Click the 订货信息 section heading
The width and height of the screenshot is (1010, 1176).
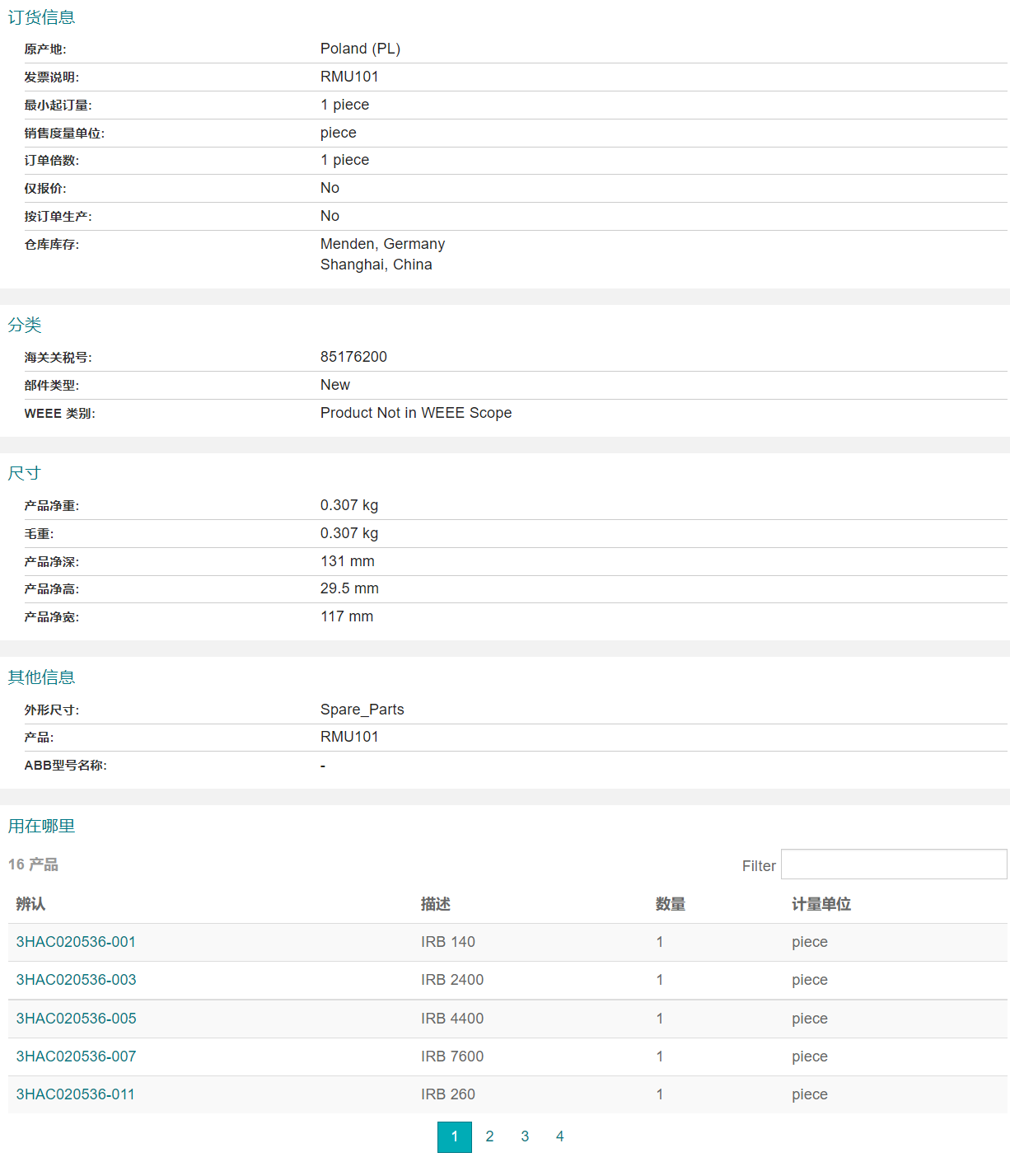tap(41, 17)
